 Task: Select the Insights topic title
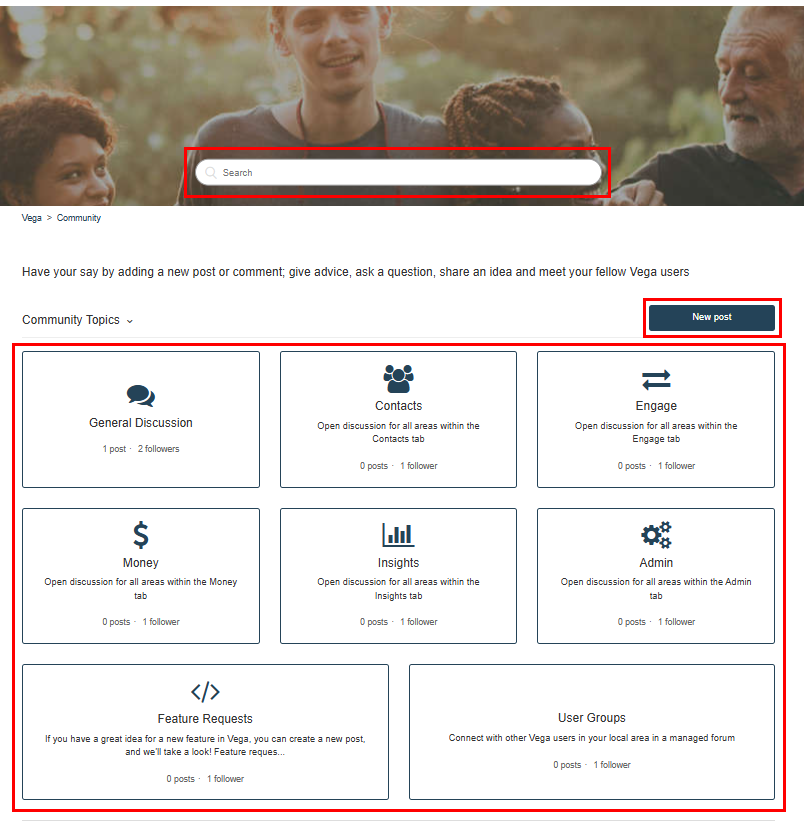point(398,563)
